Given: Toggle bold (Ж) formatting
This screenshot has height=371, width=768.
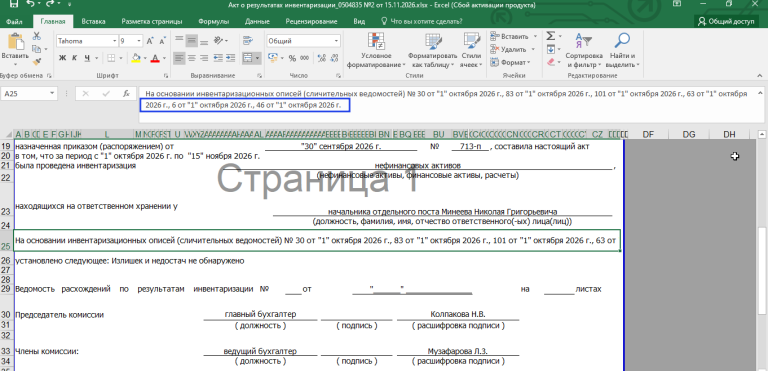Looking at the screenshot, I should (x=63, y=58).
